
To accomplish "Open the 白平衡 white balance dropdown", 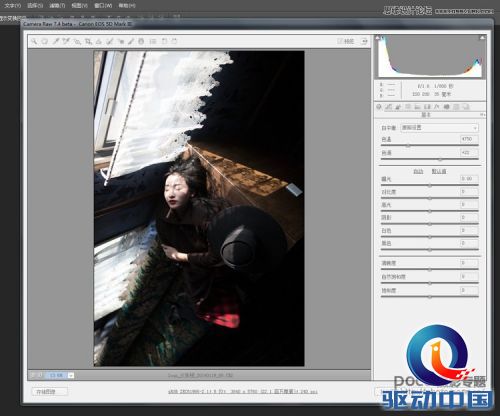I will [x=439, y=128].
